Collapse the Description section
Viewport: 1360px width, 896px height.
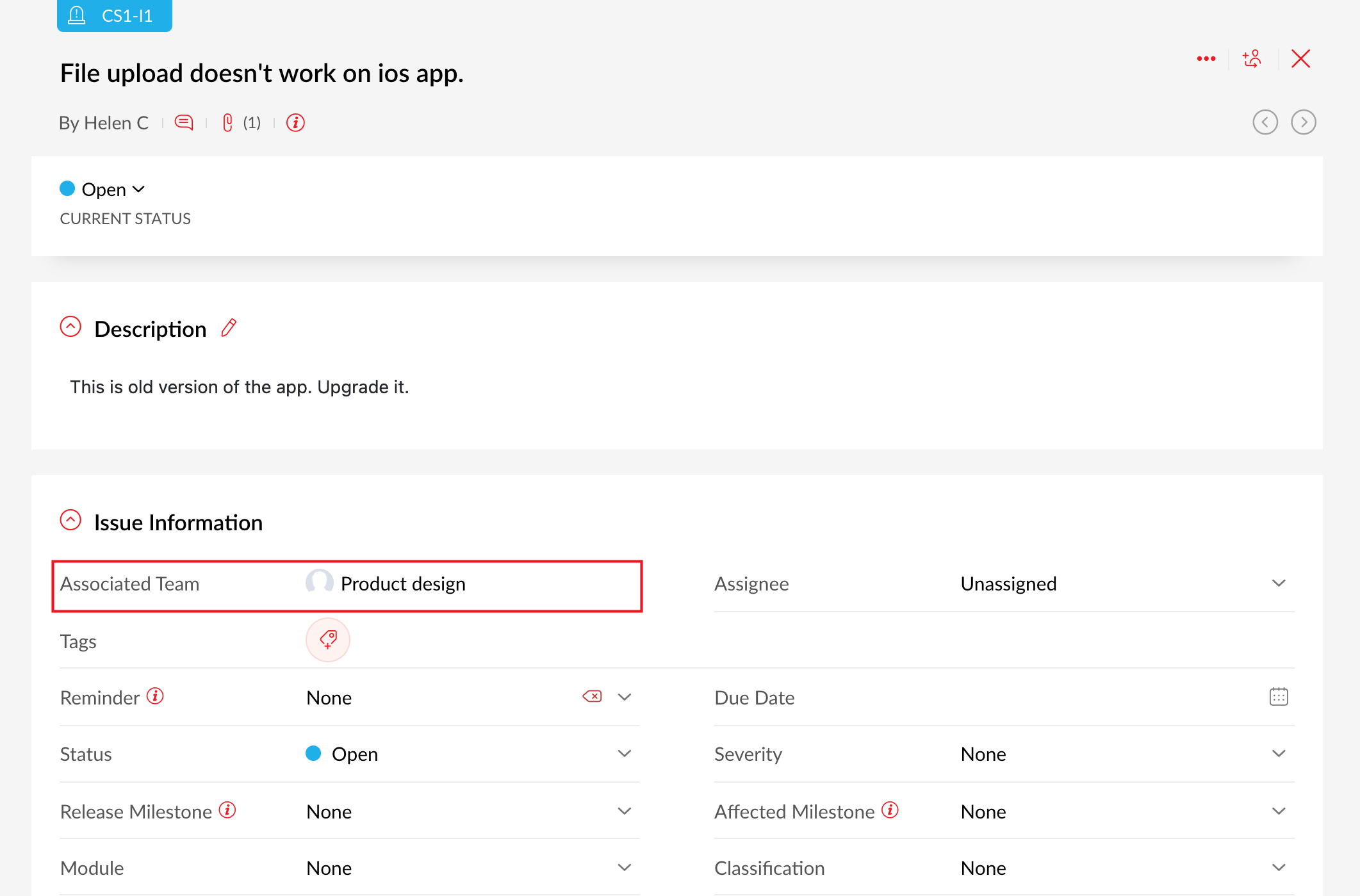tap(70, 327)
